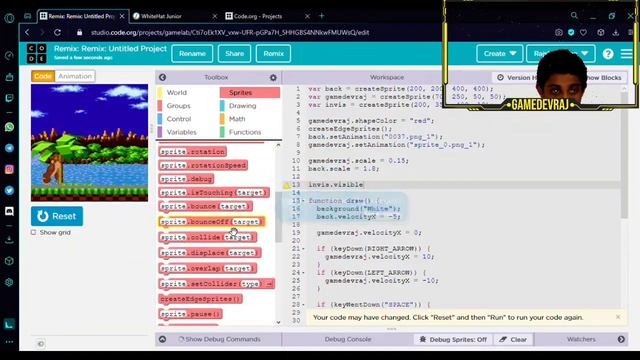Collapse the if block at line 24
Viewport: 640px width, 360px height.
pos(303,273)
